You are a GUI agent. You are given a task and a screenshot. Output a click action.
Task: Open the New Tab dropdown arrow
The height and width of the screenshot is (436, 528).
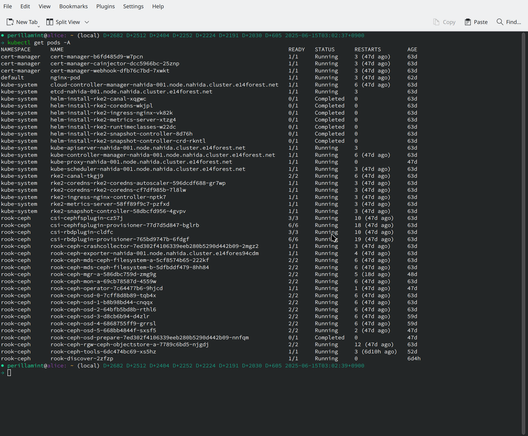click(x=38, y=26)
